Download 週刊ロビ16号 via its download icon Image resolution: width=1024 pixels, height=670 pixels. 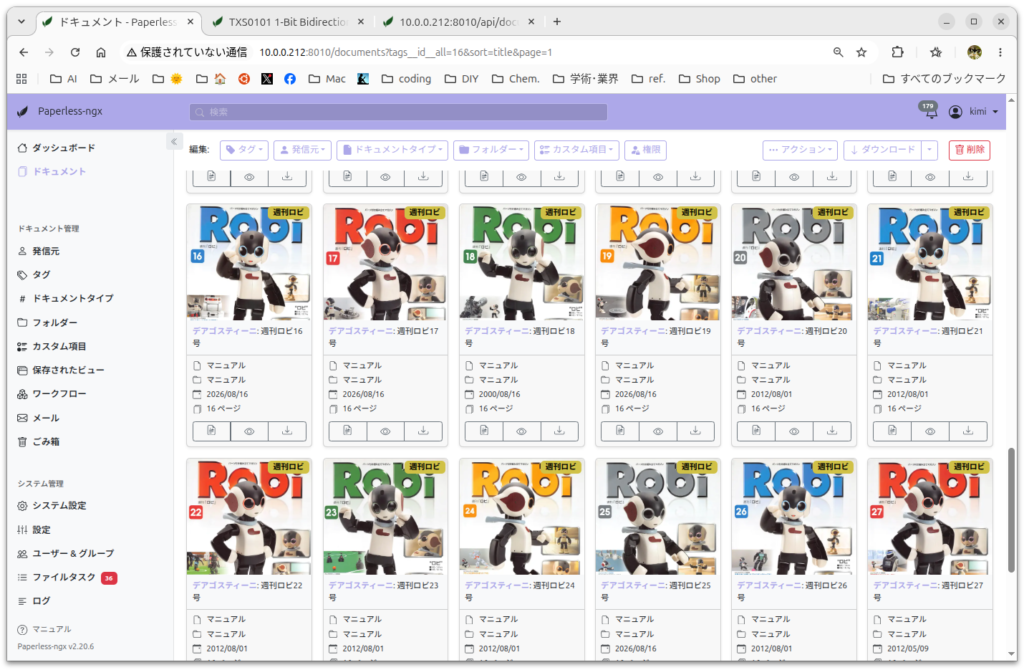coord(287,431)
